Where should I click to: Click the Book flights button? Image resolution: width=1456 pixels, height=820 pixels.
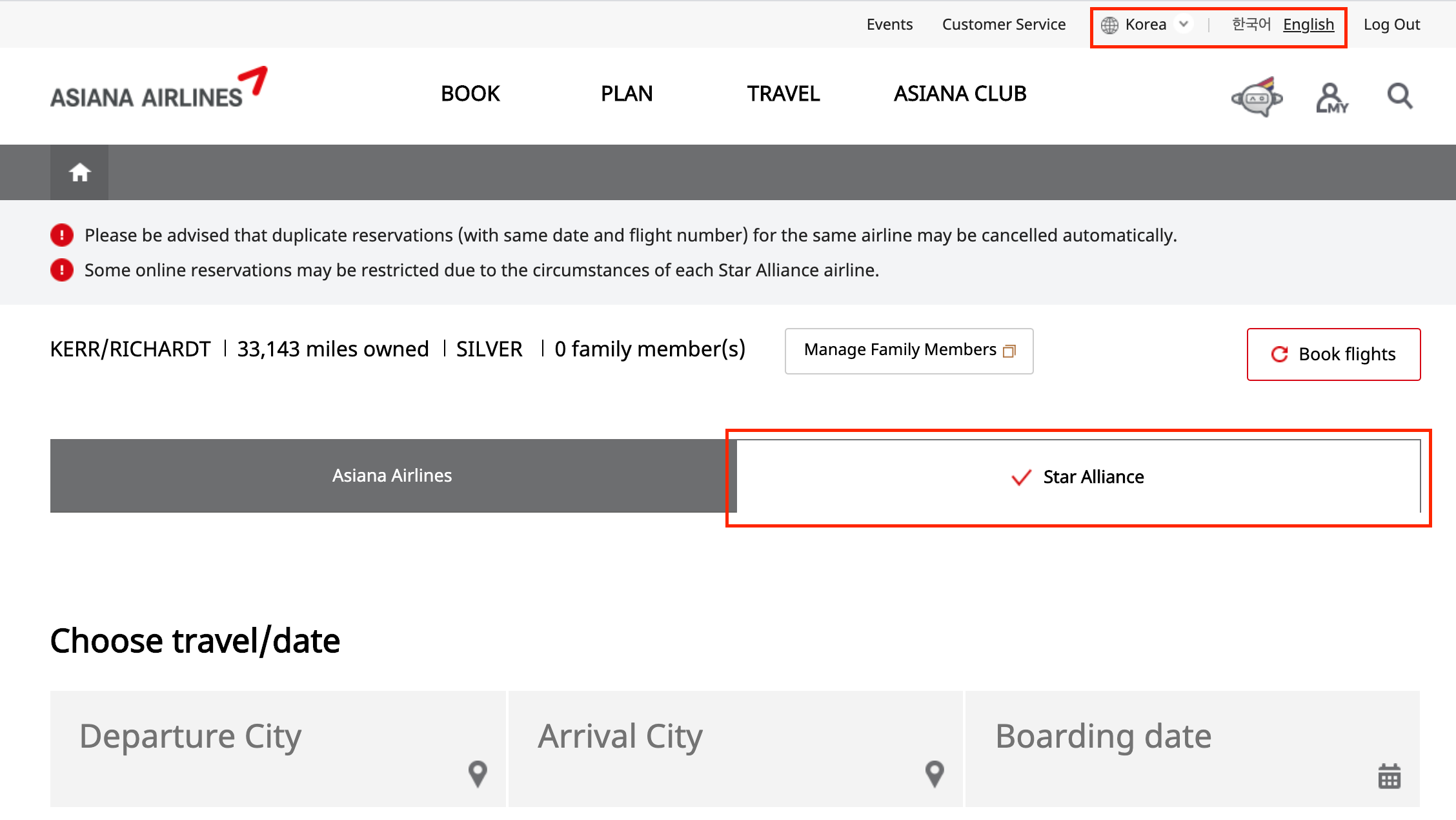[x=1333, y=354]
